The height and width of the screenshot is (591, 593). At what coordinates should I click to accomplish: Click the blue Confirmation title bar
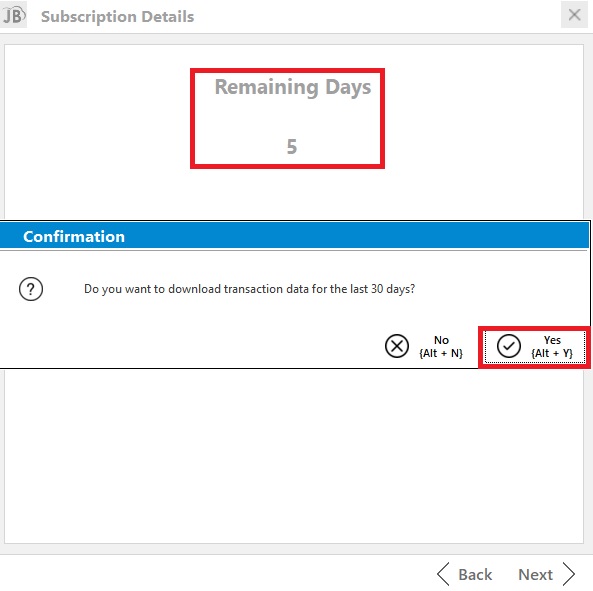pos(294,236)
